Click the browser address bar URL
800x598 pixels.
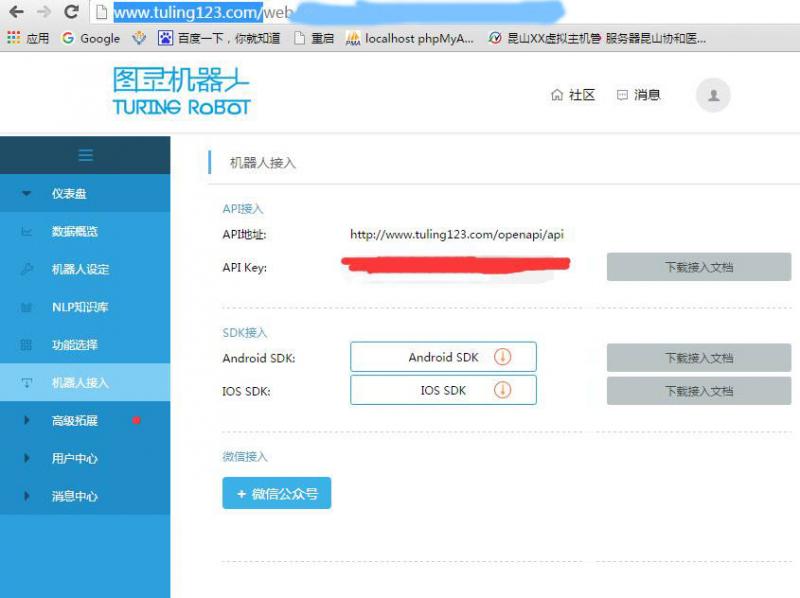coord(203,12)
